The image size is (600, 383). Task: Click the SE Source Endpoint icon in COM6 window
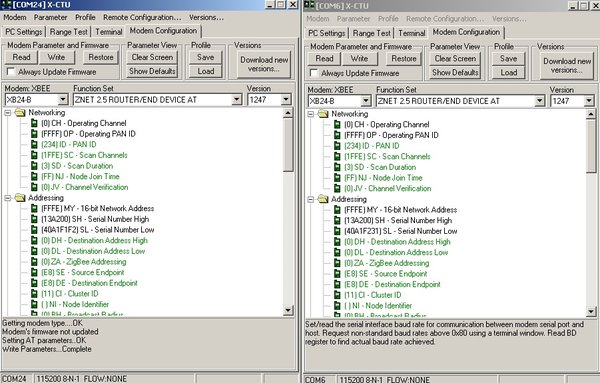[338, 274]
